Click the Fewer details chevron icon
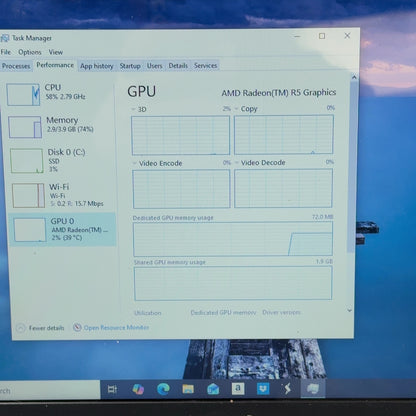Image resolution: width=416 pixels, height=416 pixels. click(20, 328)
